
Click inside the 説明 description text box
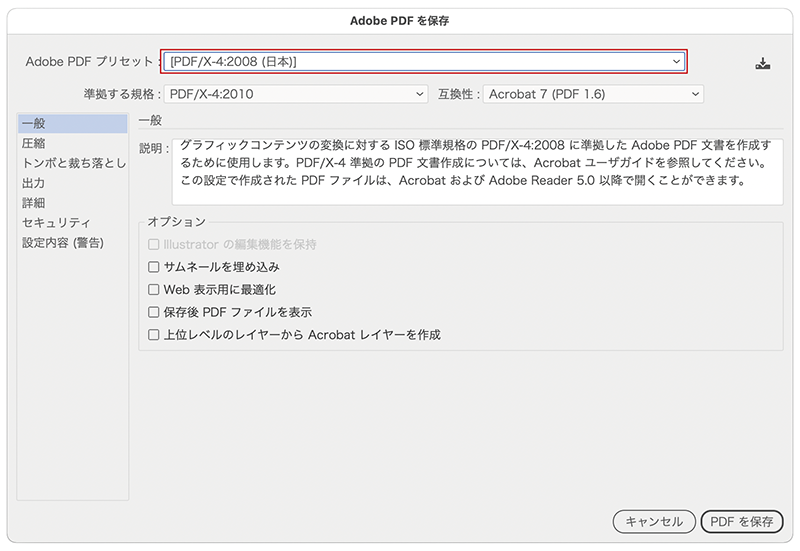pos(478,172)
